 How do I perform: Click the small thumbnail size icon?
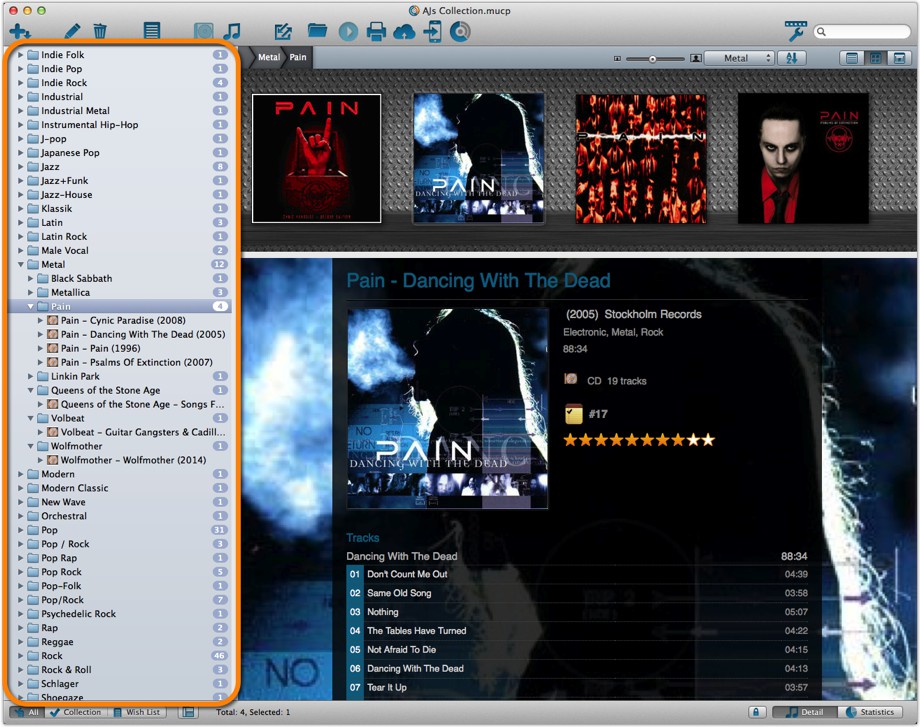(x=617, y=59)
